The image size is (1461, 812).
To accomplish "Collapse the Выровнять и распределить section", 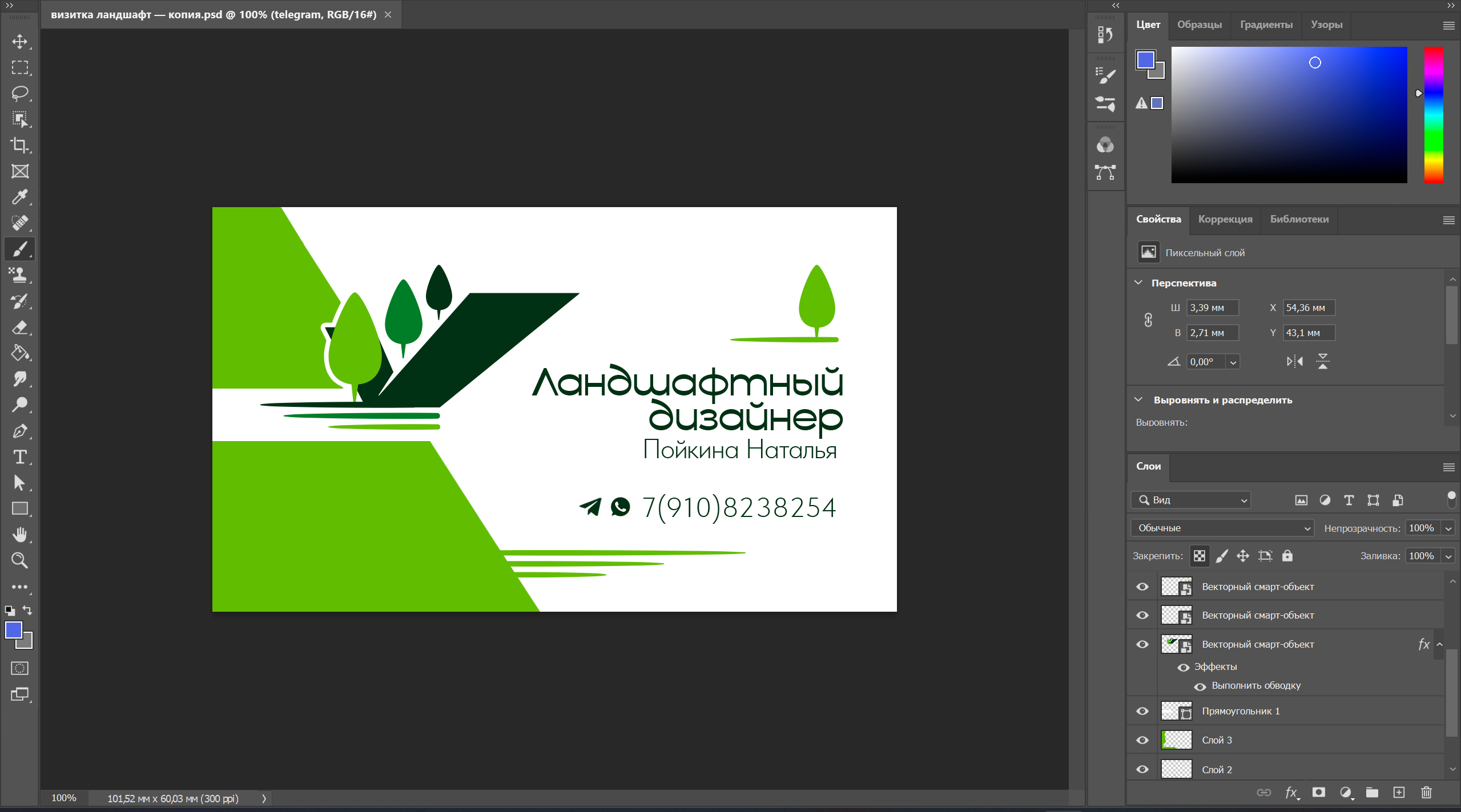I will (x=1138, y=399).
